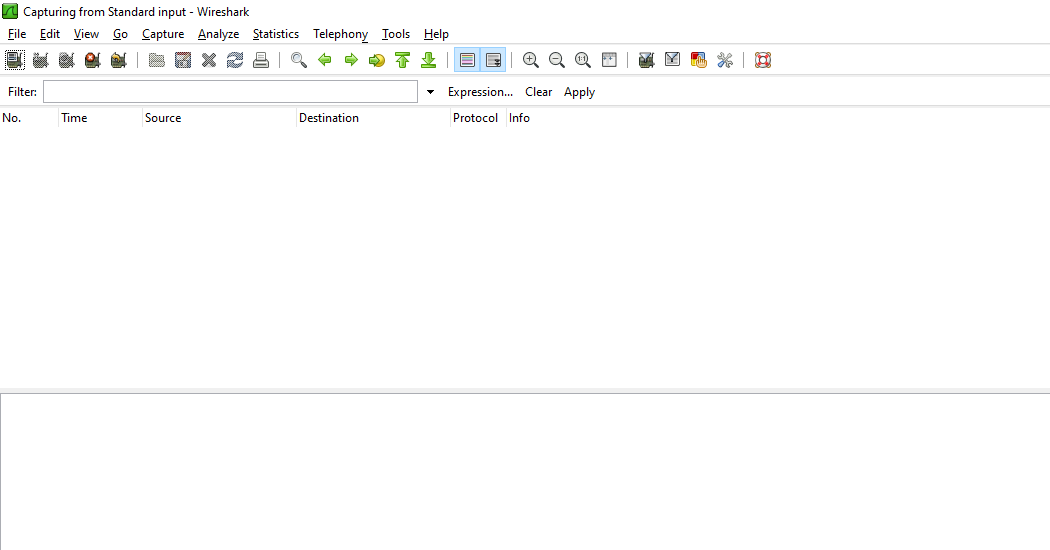Image resolution: width=1050 pixels, height=550 pixels.
Task: Open the Go menu
Action: pyautogui.click(x=121, y=34)
